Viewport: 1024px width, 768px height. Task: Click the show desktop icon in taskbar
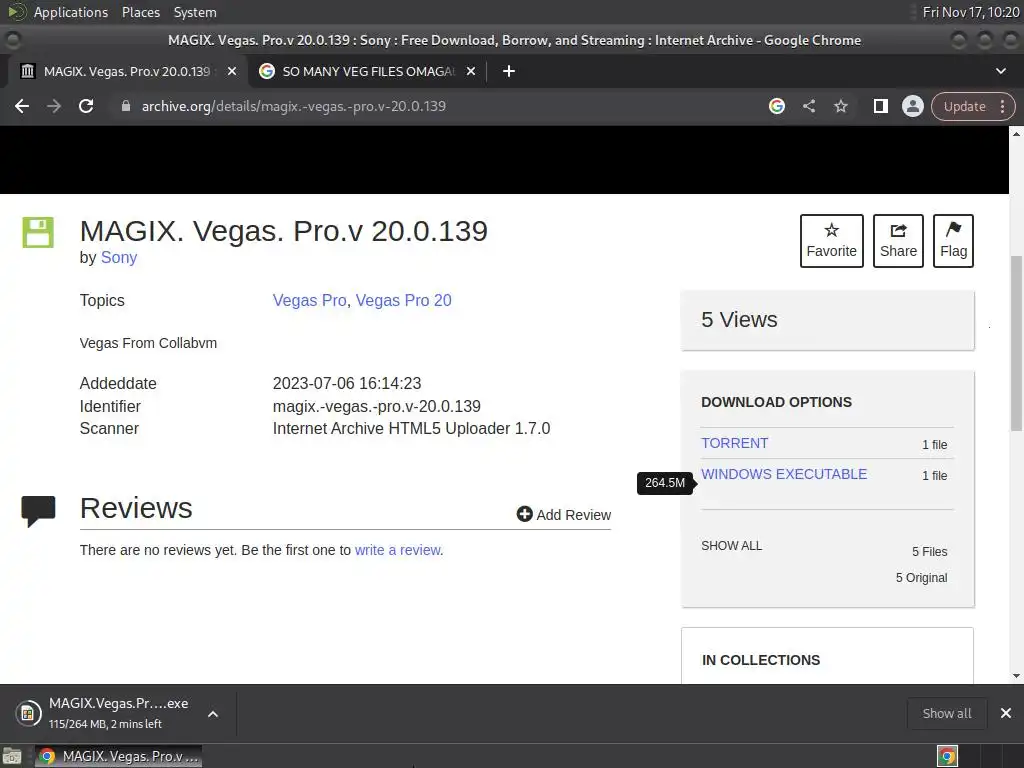12,756
